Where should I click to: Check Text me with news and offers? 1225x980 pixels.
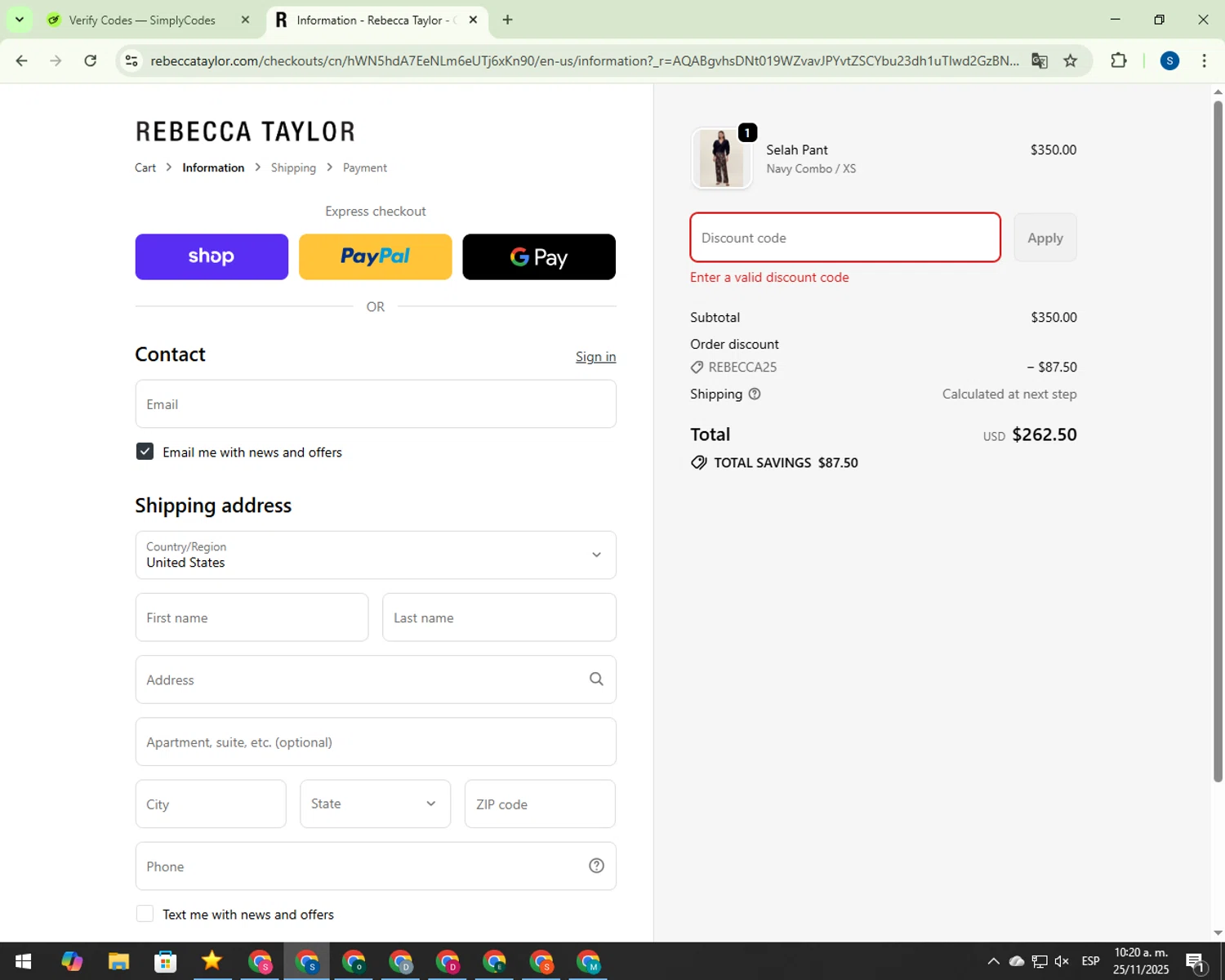point(145,914)
